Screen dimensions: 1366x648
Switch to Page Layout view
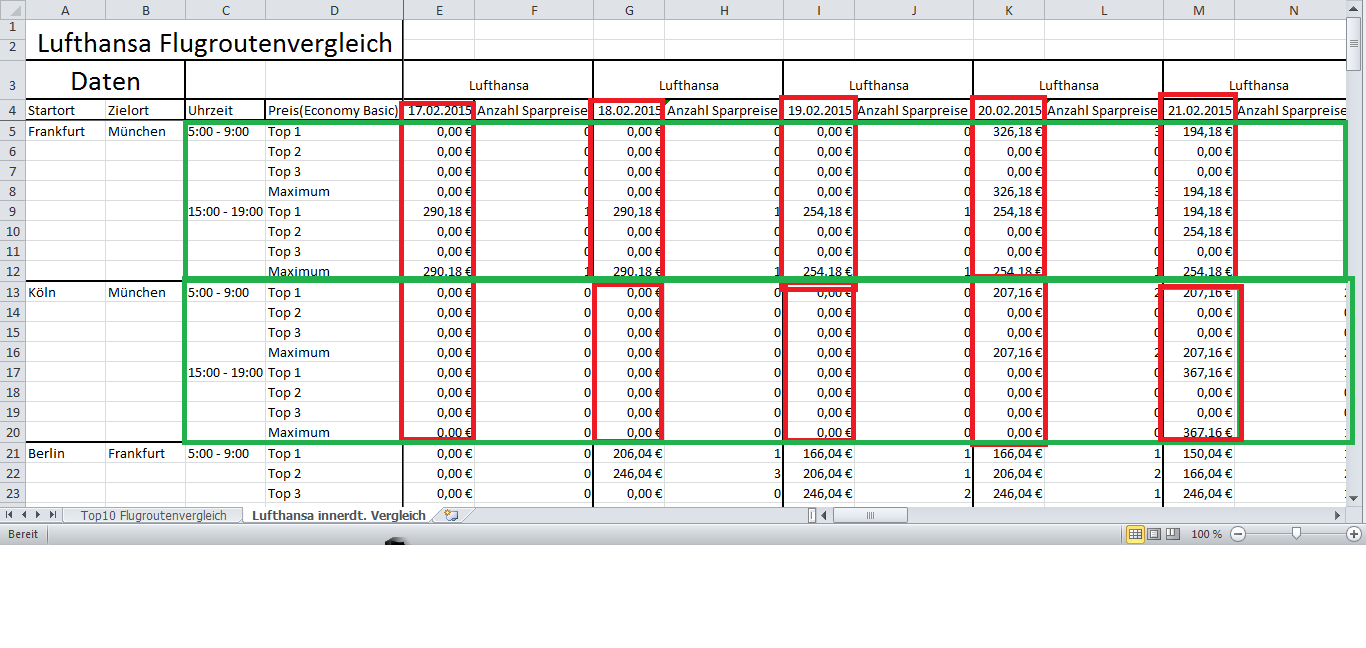pos(1154,534)
